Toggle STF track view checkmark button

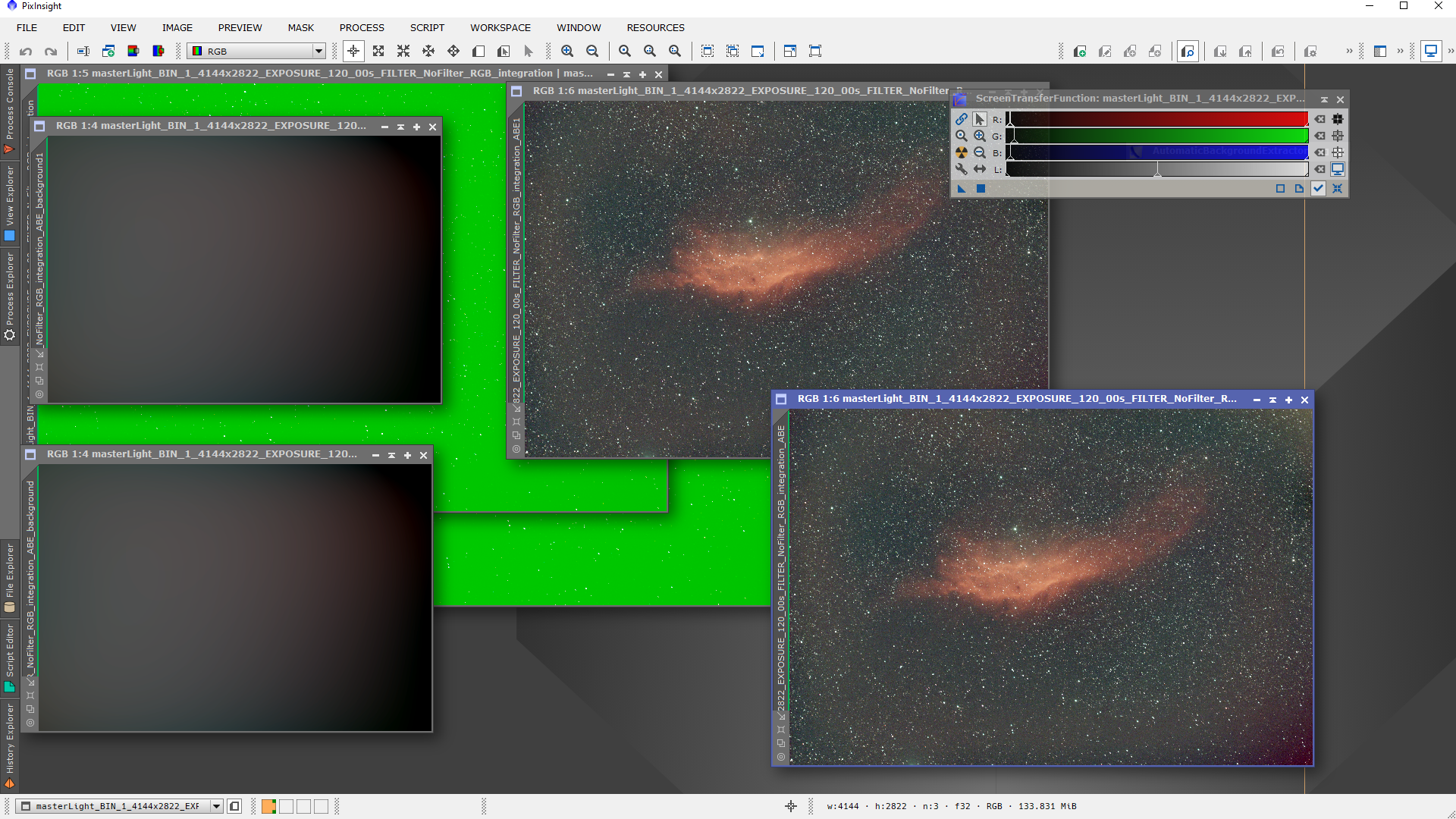point(1319,189)
